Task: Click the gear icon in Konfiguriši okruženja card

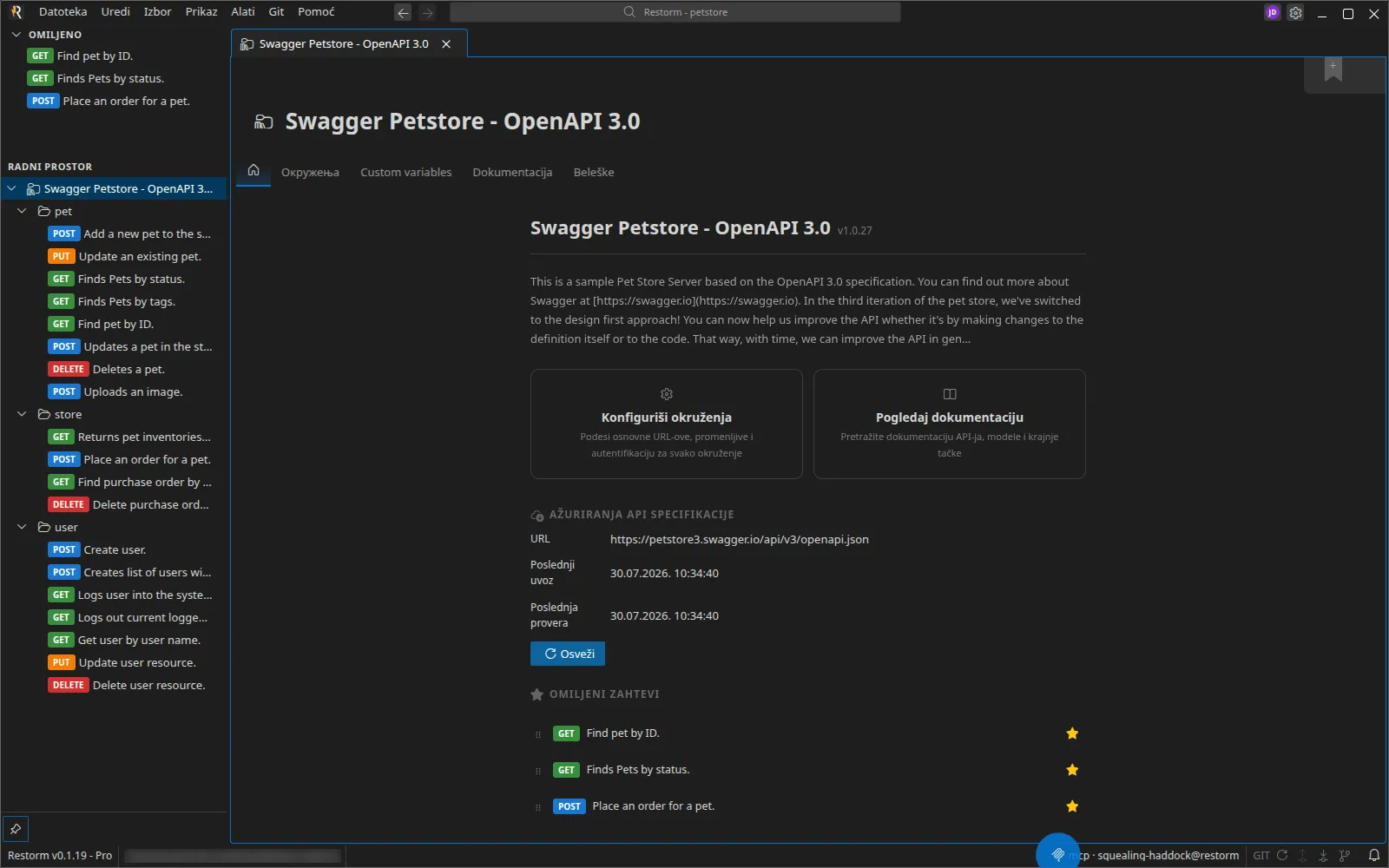Action: point(667,394)
